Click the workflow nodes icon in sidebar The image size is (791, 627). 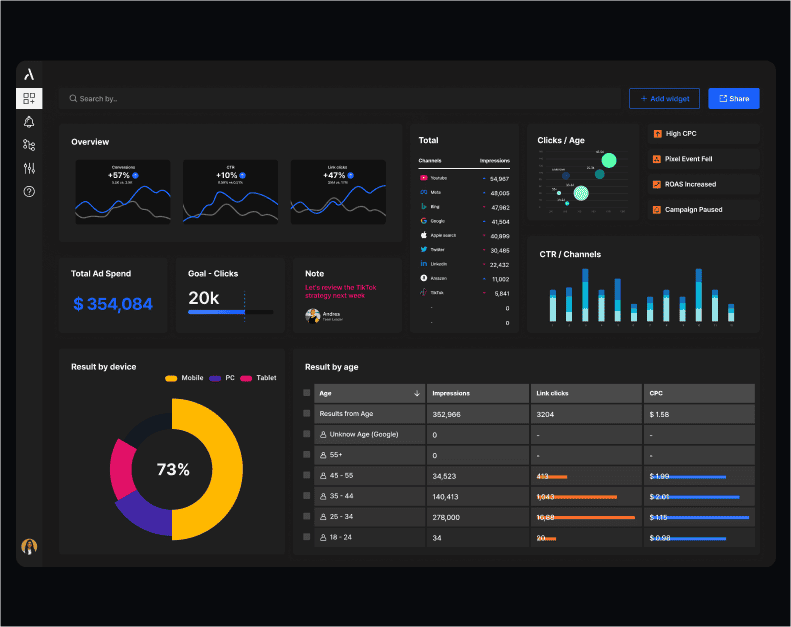point(29,145)
